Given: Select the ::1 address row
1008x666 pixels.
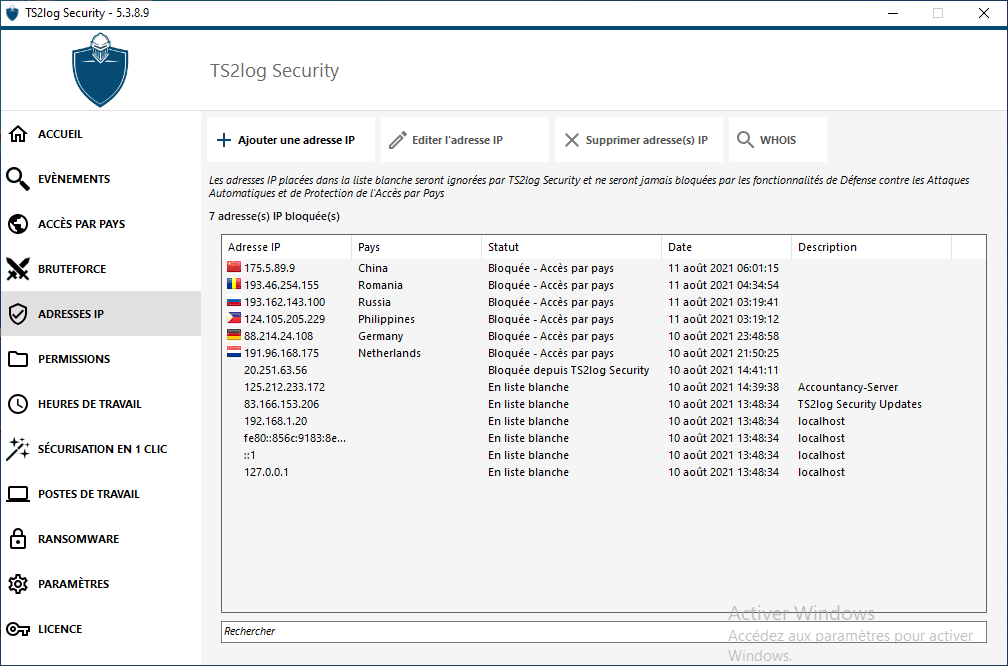Looking at the screenshot, I should pyautogui.click(x=604, y=455).
